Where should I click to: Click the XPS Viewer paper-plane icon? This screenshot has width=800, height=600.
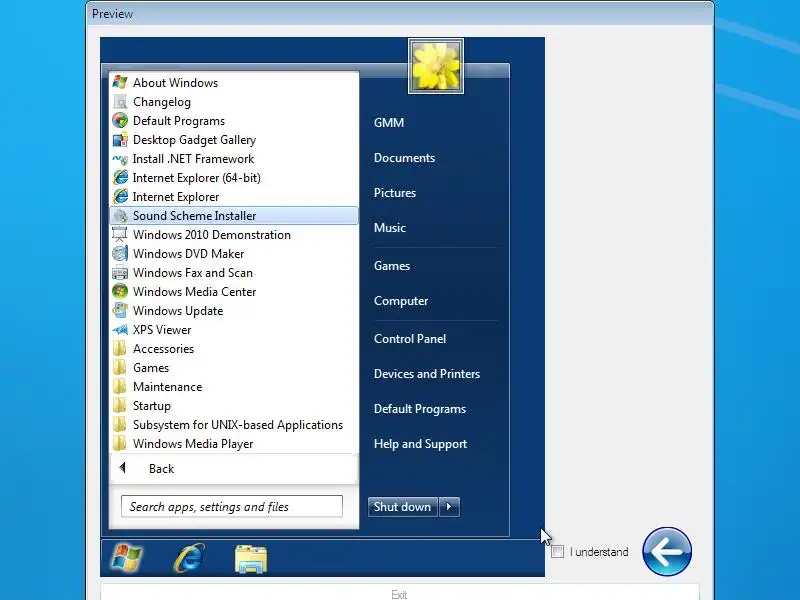click(120, 330)
